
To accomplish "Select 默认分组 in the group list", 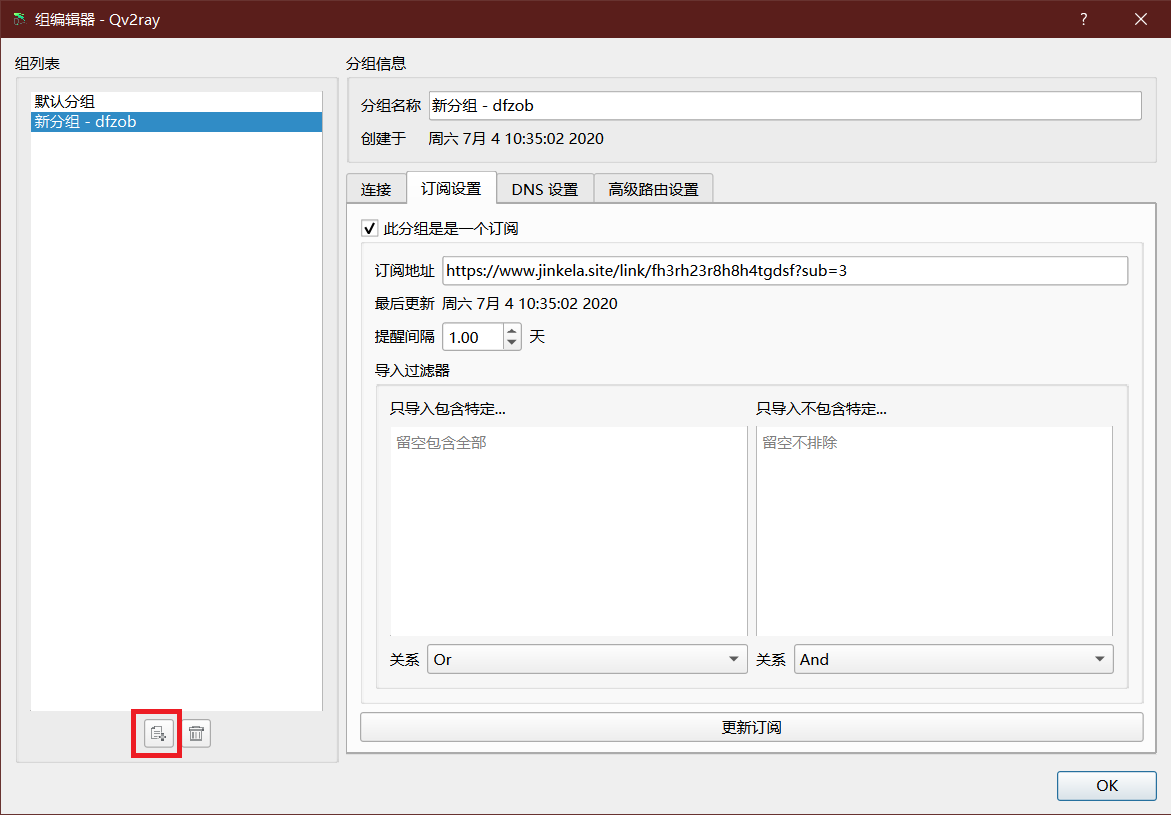I will point(65,102).
